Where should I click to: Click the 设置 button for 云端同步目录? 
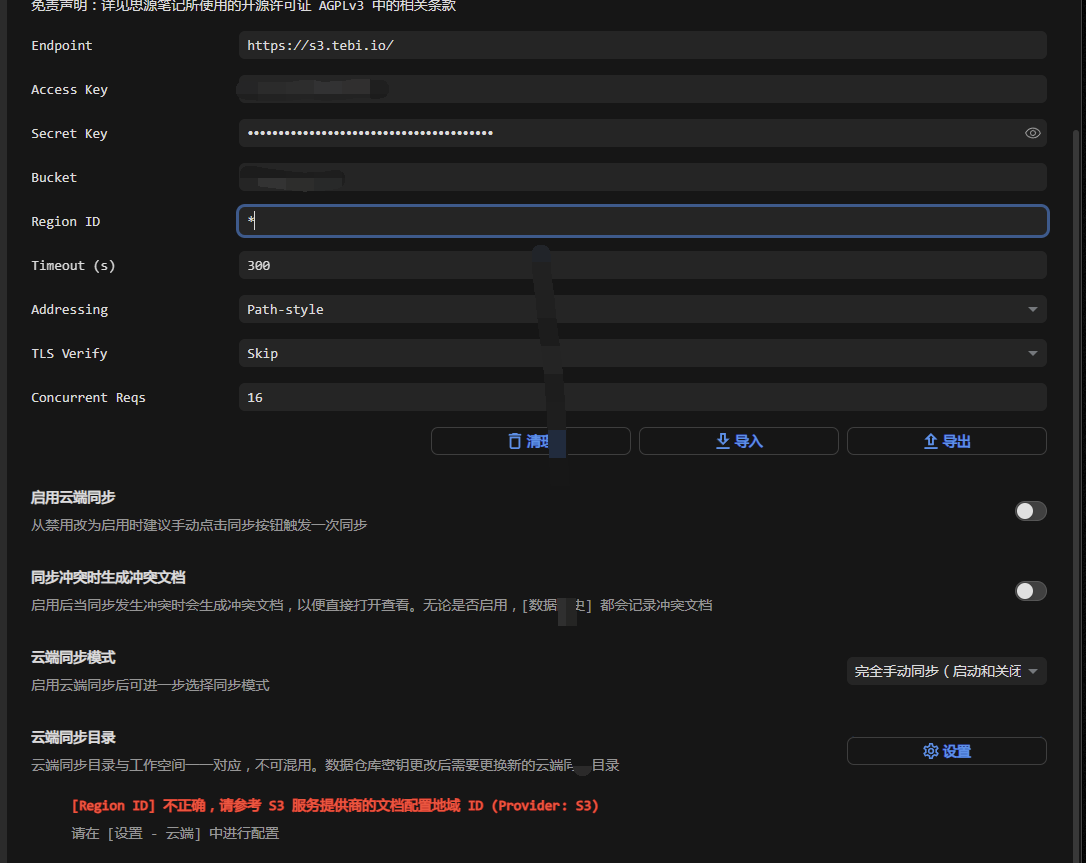[946, 751]
